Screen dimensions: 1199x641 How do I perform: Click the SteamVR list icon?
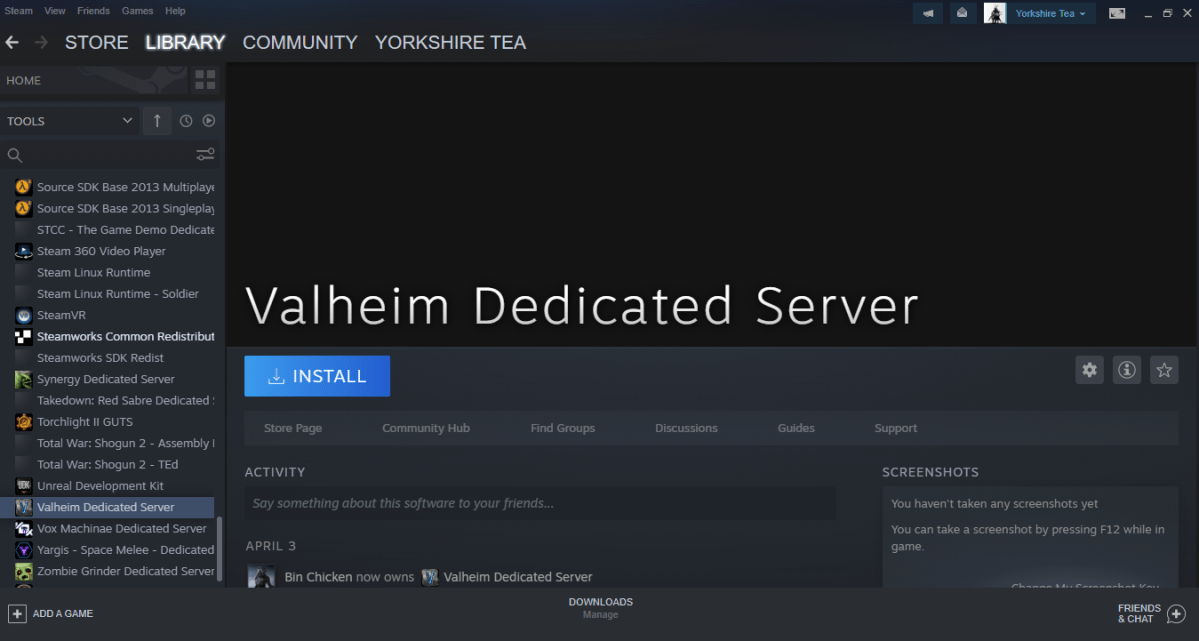[x=24, y=315]
